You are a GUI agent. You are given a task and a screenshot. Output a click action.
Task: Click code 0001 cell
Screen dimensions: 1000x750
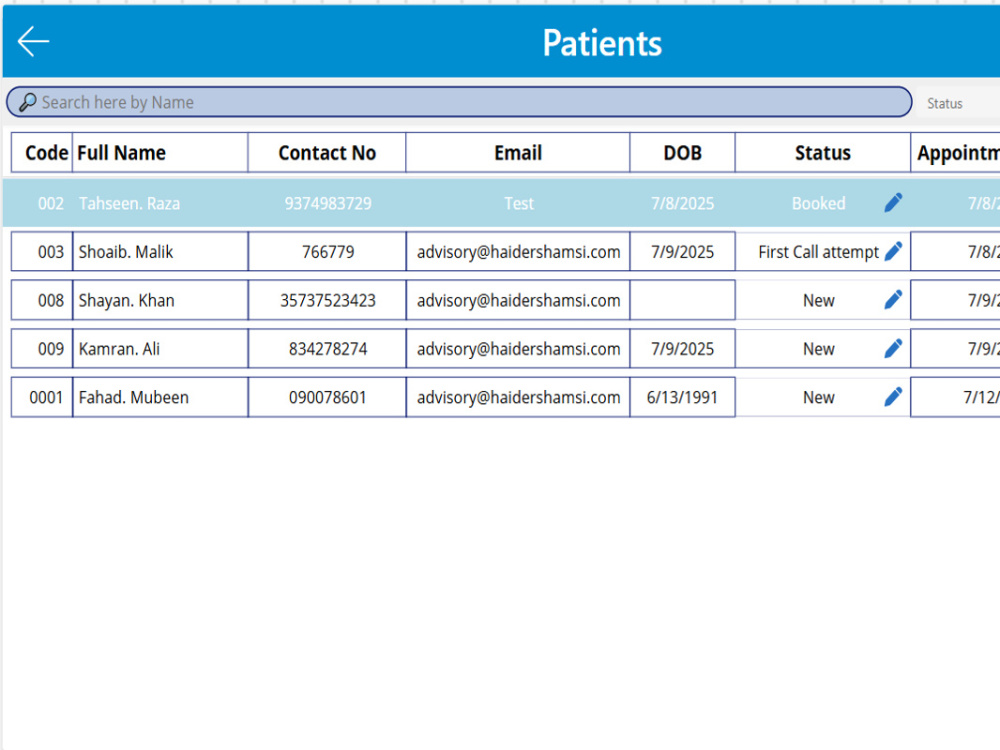(42, 397)
